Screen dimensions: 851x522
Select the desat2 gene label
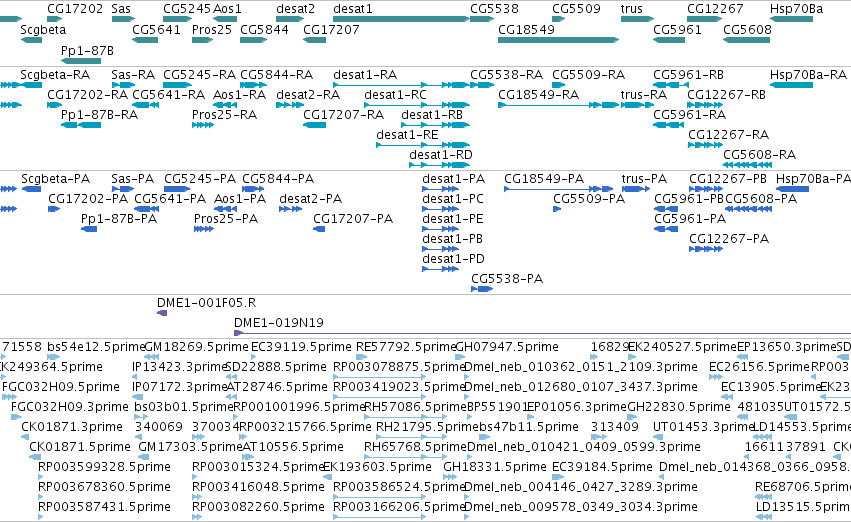coord(295,9)
